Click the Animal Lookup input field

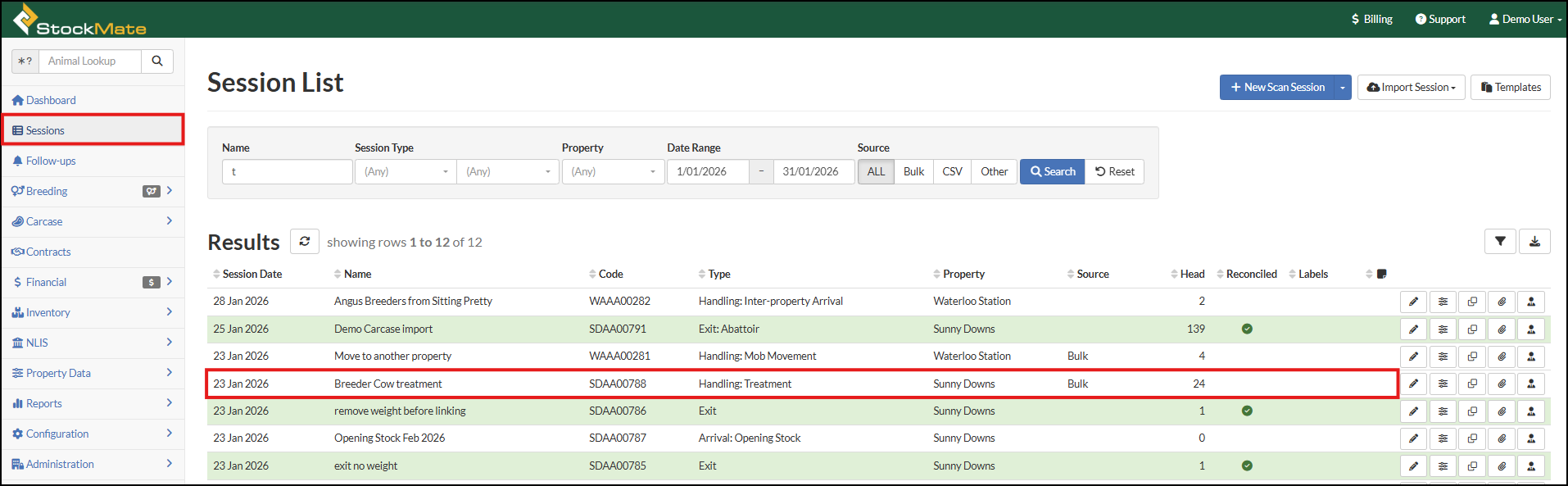click(x=90, y=61)
